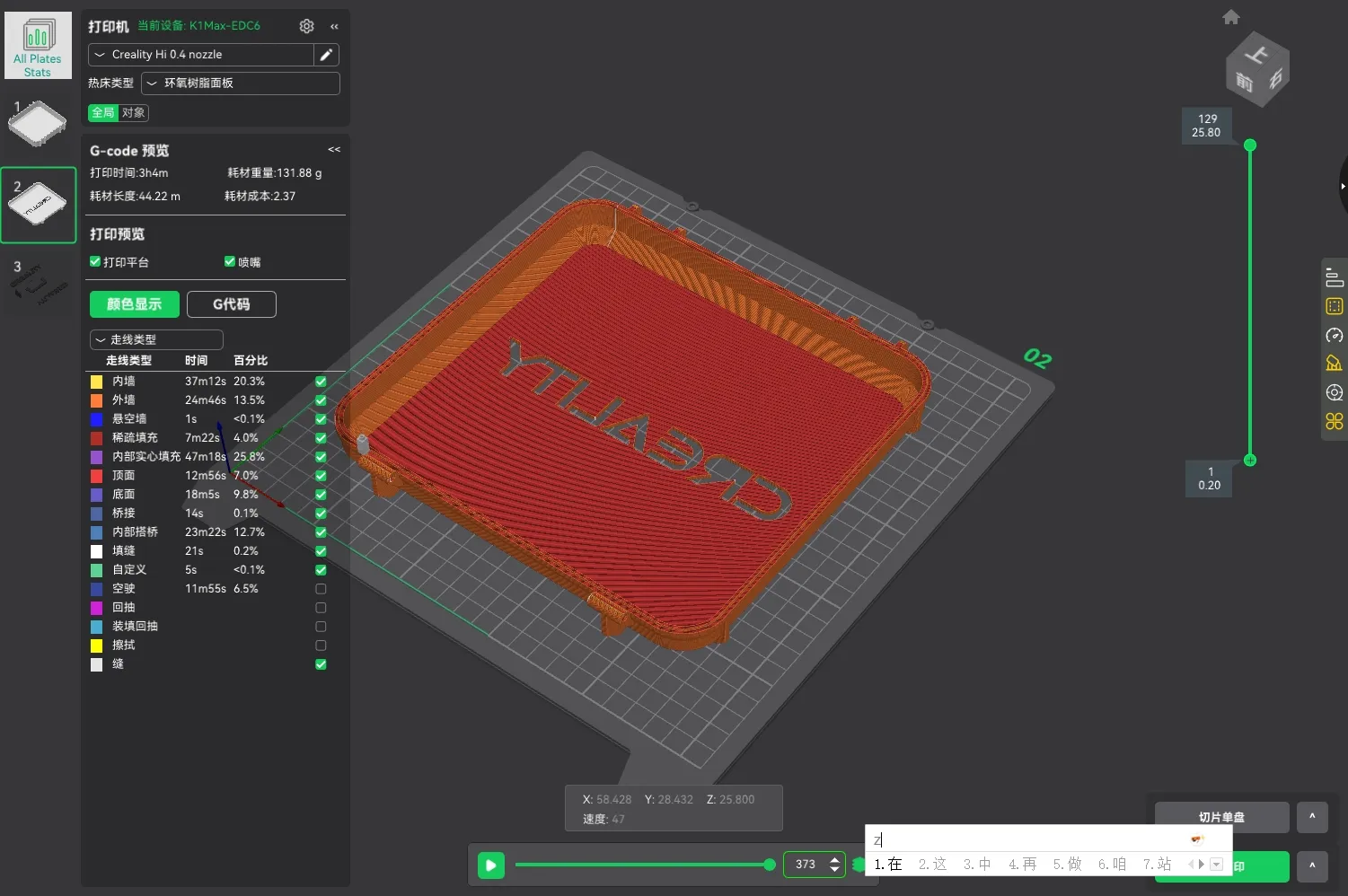
Task: Select plate 3 thumbnail
Action: (x=38, y=285)
